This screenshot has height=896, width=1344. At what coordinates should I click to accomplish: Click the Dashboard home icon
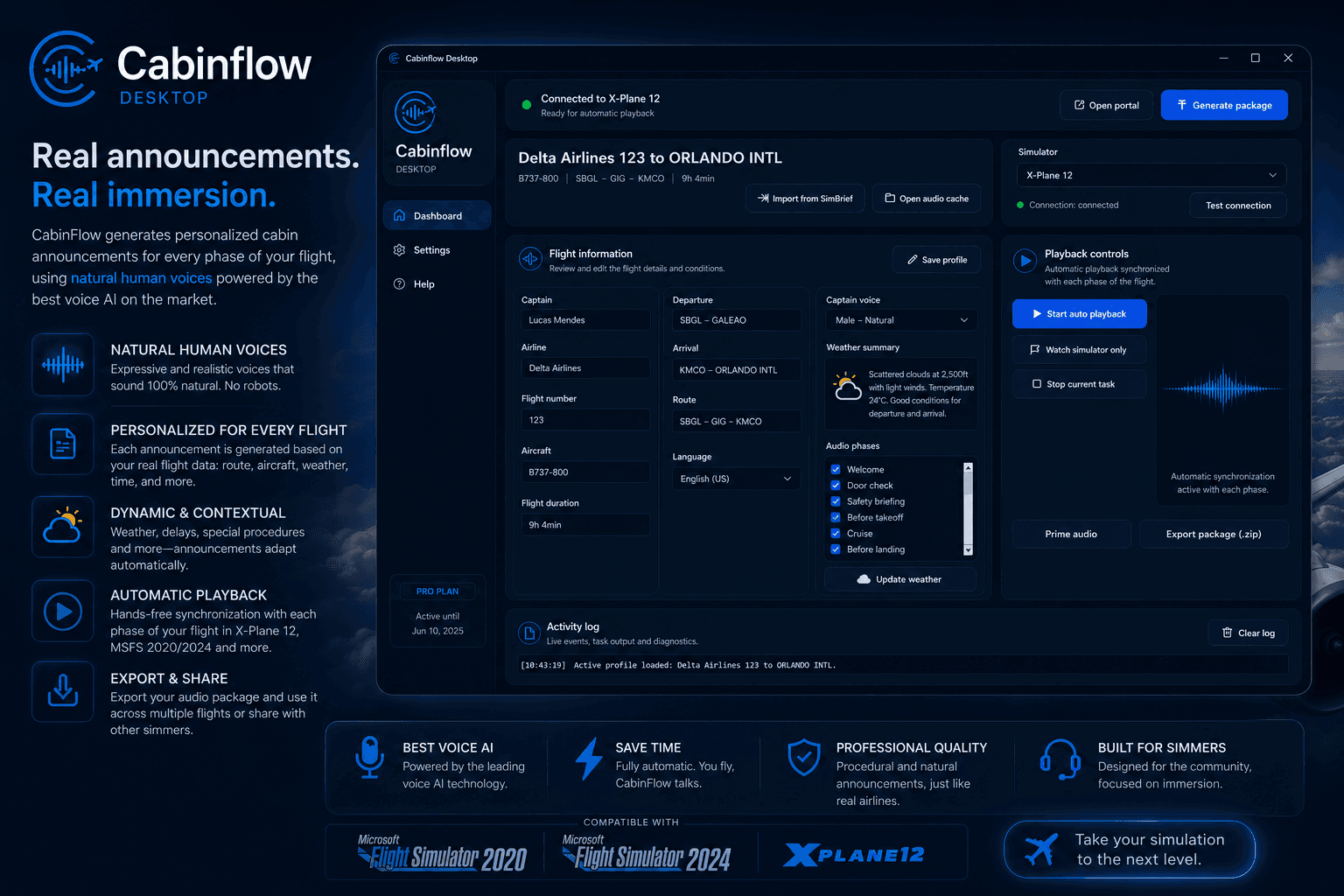point(400,215)
